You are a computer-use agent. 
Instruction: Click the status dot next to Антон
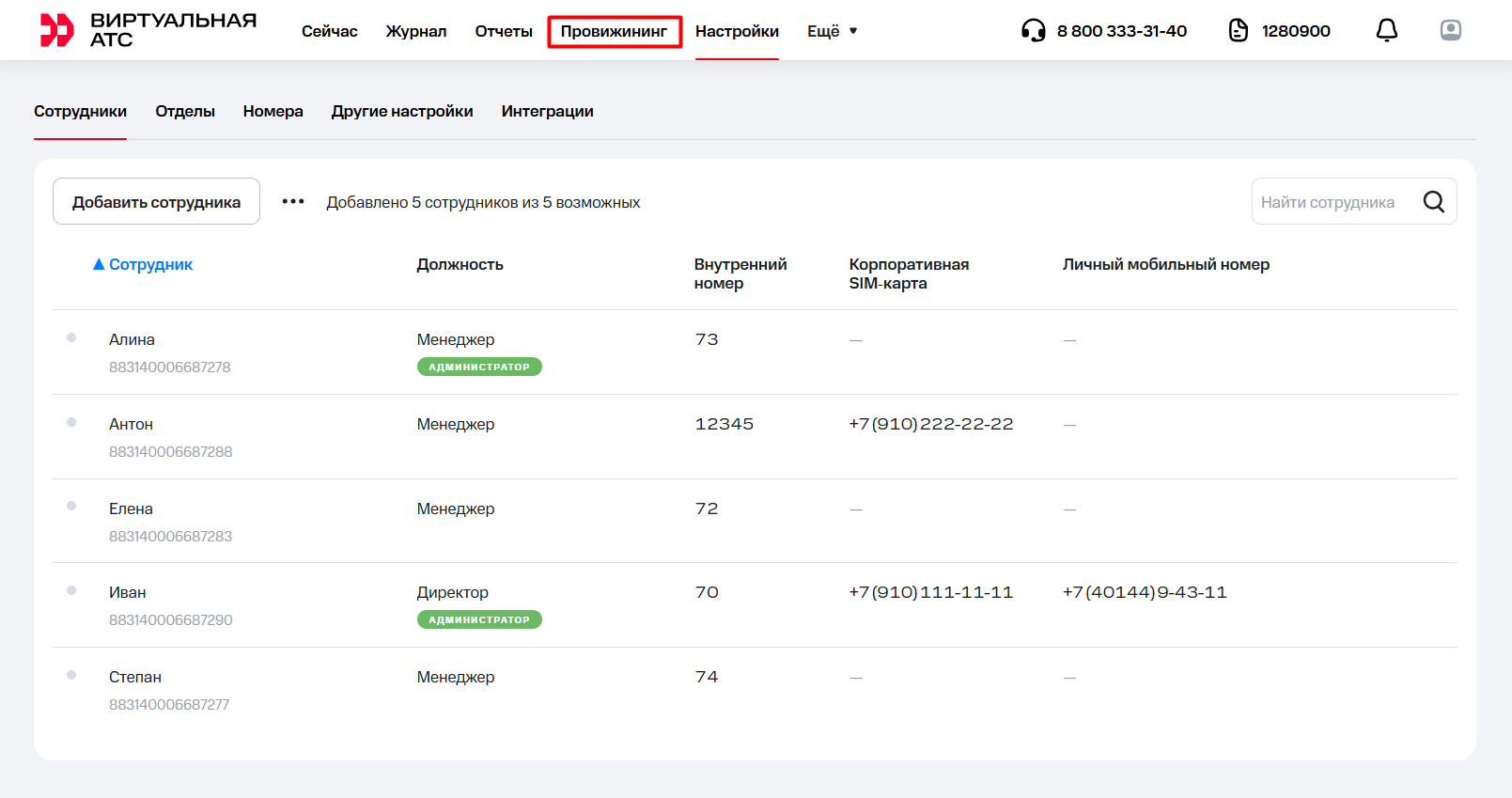click(x=71, y=422)
